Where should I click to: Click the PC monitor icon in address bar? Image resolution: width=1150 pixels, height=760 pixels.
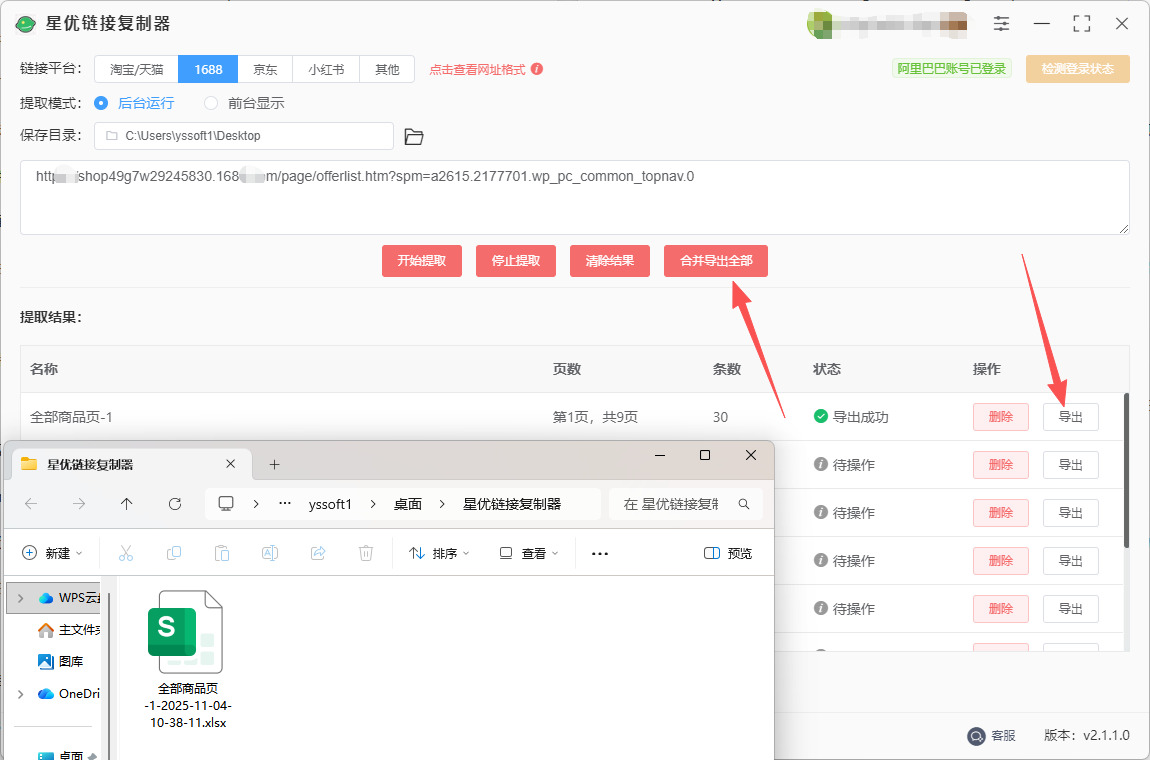[226, 504]
